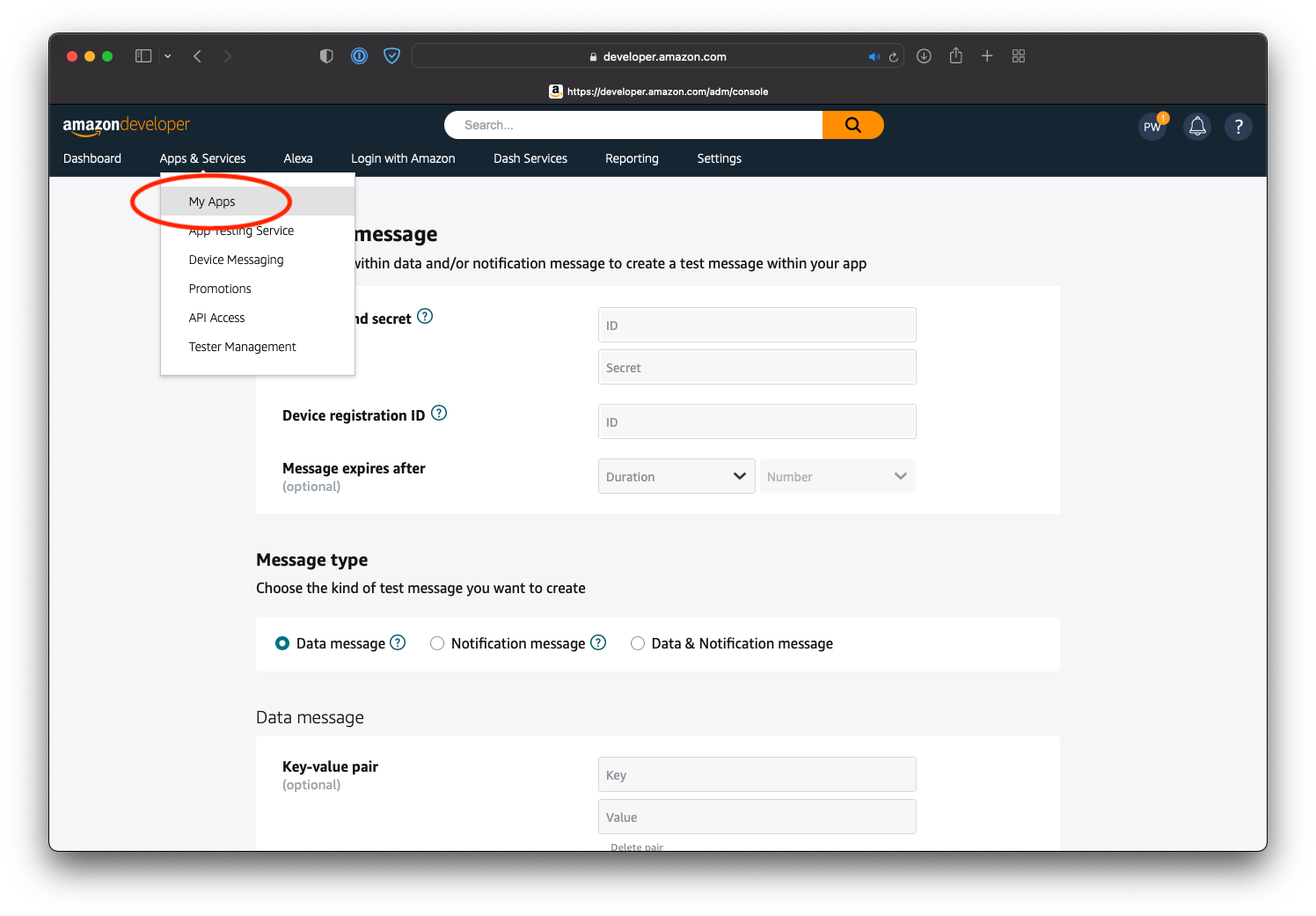Select the adm/console favorites tab
The width and height of the screenshot is (1316, 916).
point(658,92)
